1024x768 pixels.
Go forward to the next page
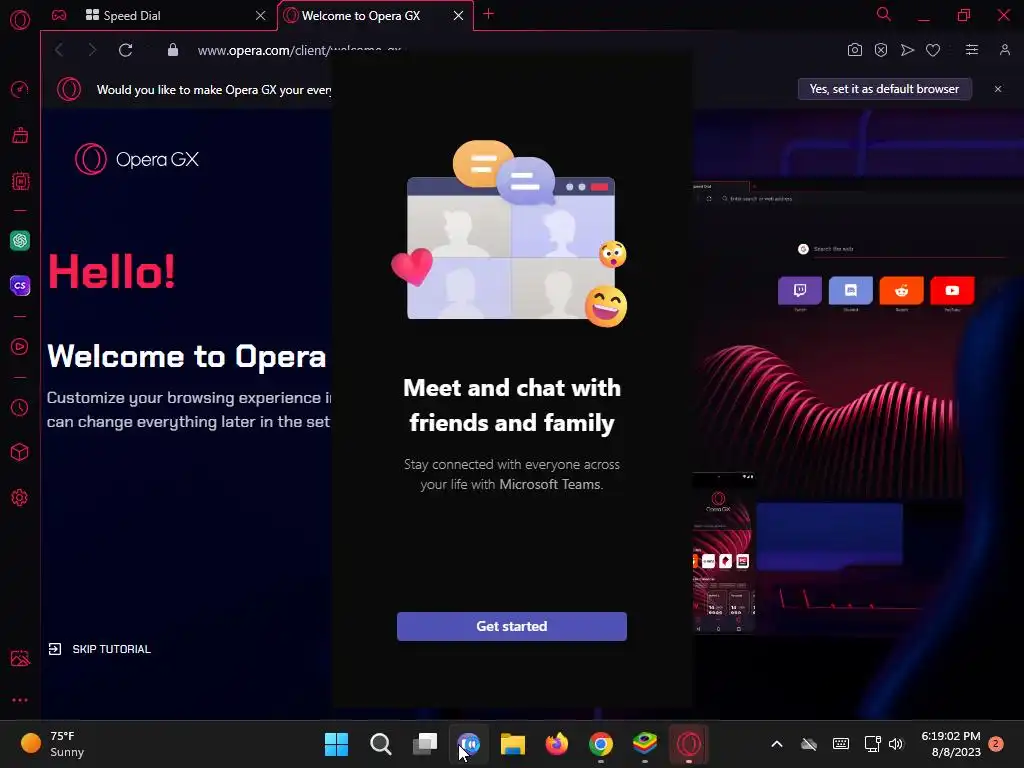tap(92, 50)
